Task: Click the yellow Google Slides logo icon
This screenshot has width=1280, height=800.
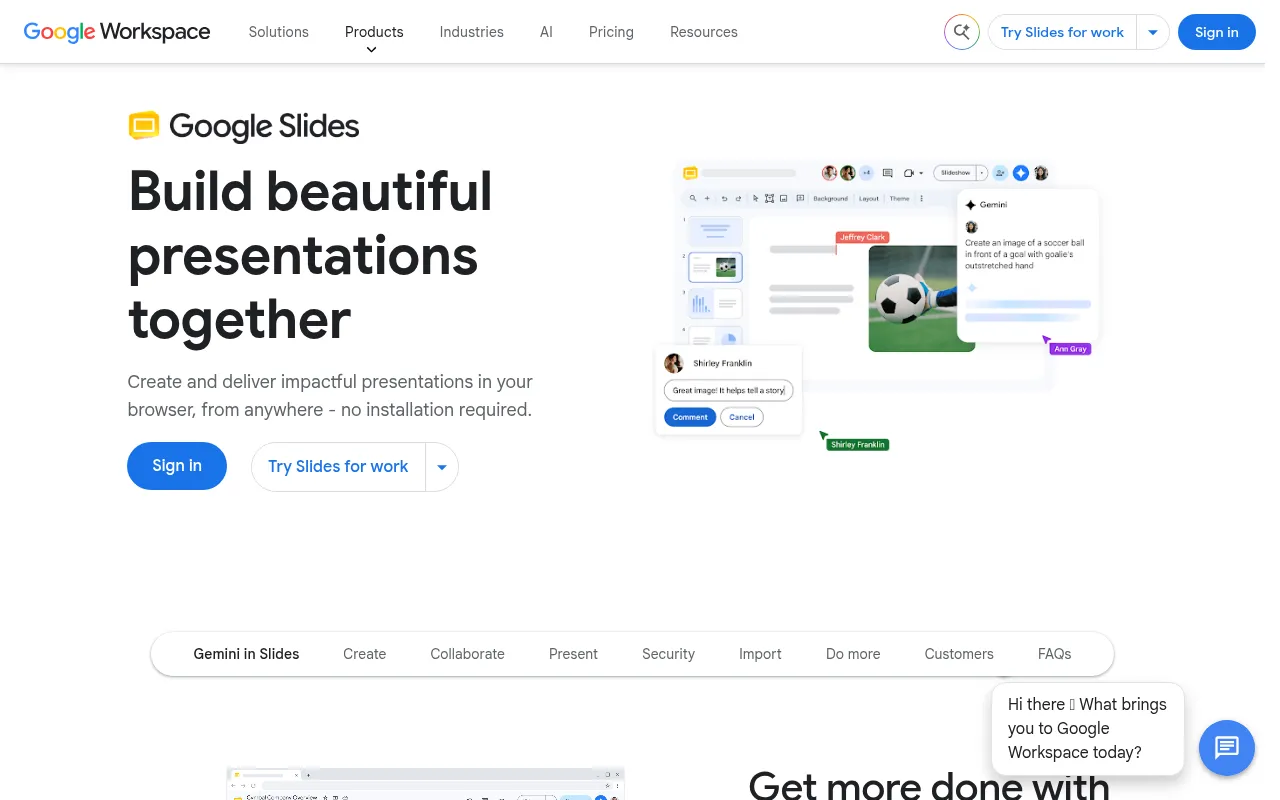Action: tap(144, 126)
